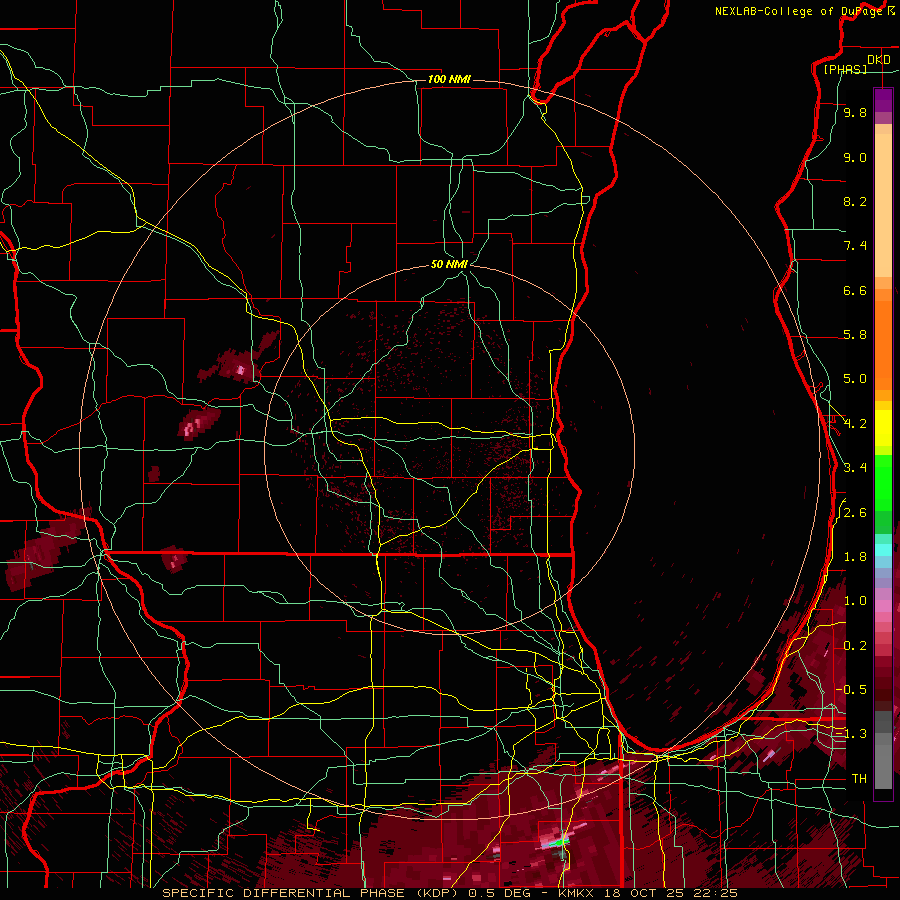Pick the bright green segment of the color bar
This screenshot has height=900, width=900.
pyautogui.click(x=883, y=483)
